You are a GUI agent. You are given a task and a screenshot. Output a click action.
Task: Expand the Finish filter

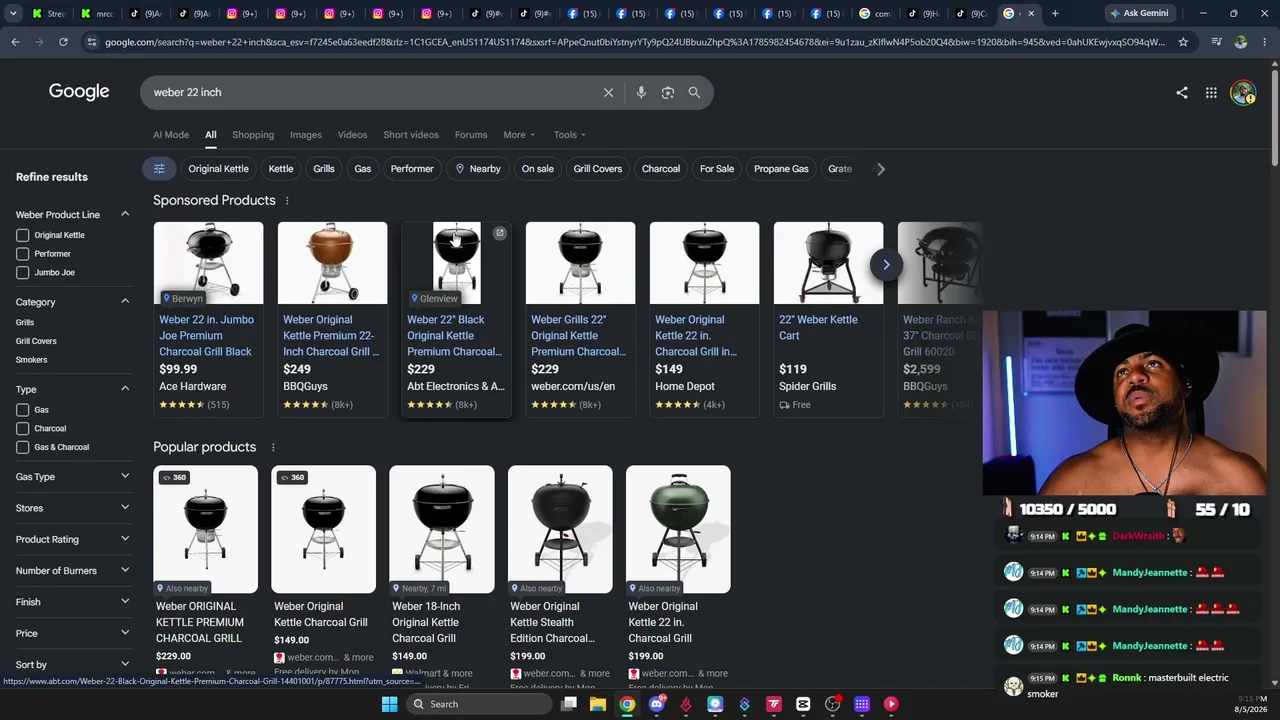point(125,601)
